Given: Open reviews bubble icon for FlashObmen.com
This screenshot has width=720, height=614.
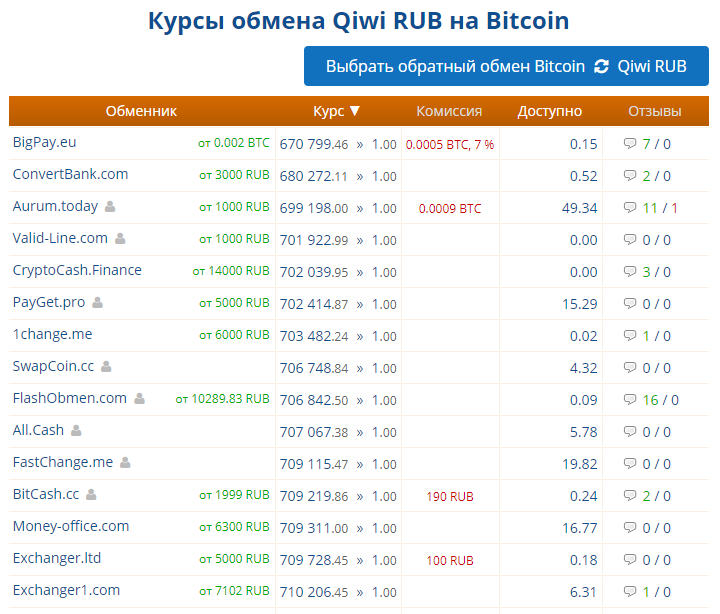Looking at the screenshot, I should click(x=630, y=400).
